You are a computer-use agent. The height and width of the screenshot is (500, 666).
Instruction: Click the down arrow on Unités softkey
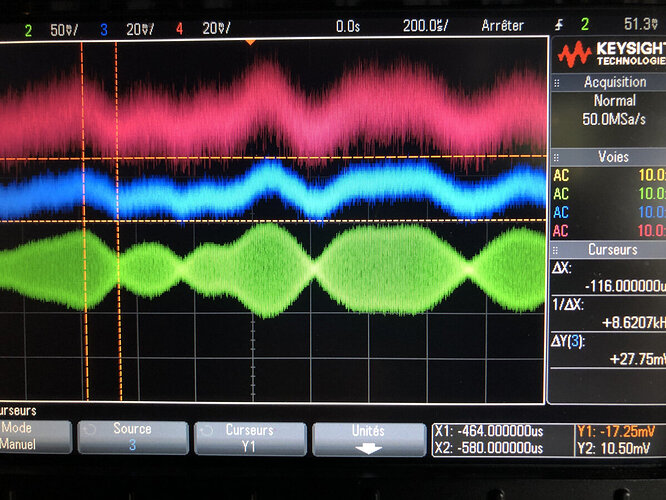tap(368, 449)
